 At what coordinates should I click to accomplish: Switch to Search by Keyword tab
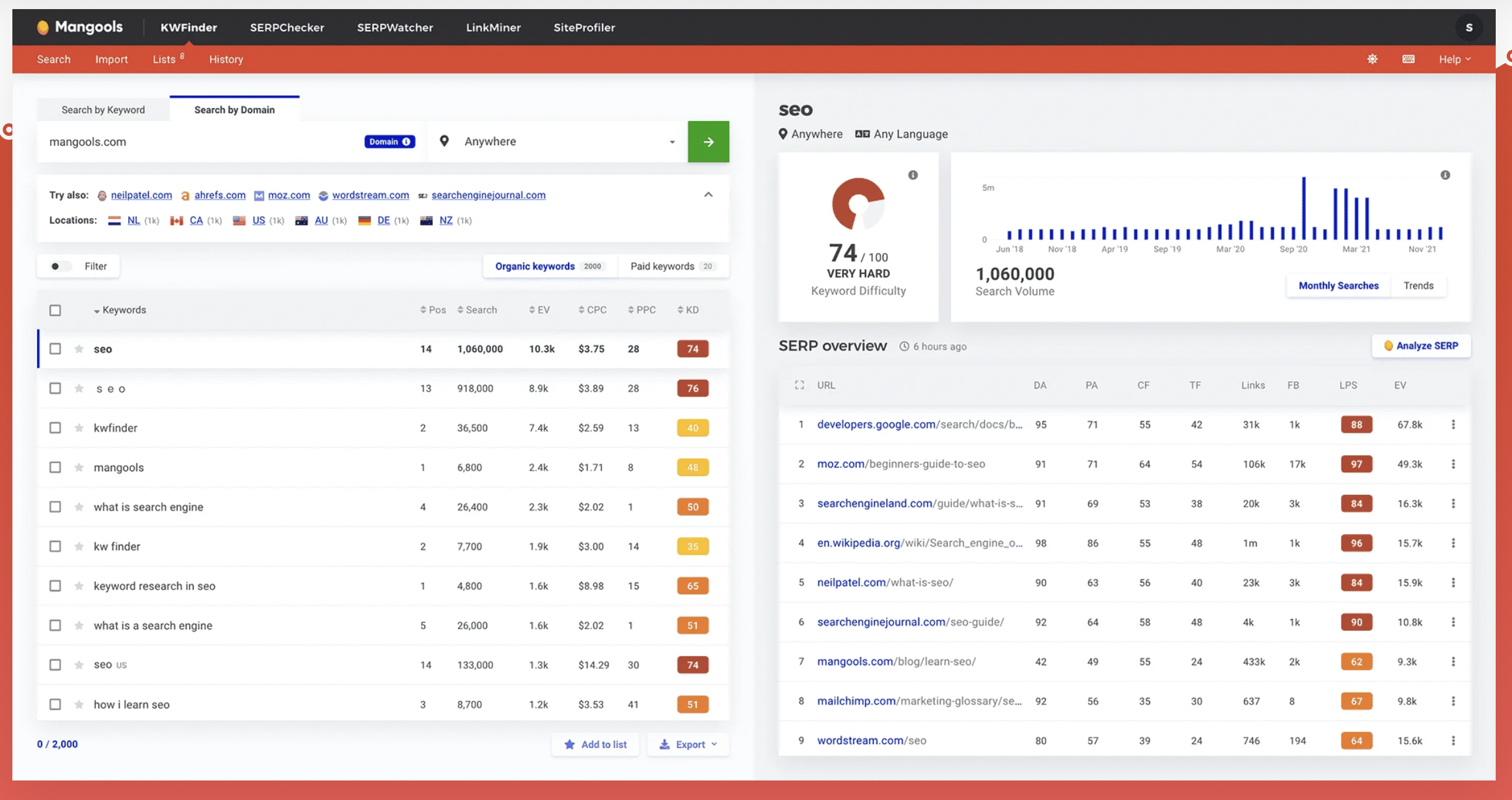[103, 109]
